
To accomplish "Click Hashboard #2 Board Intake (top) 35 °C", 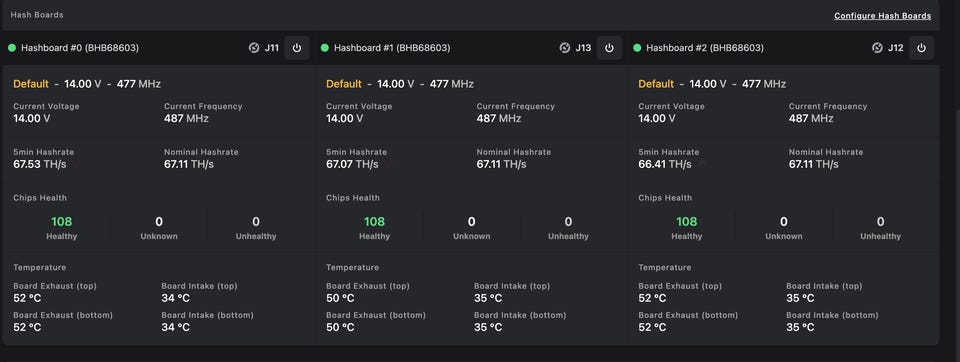I will click(x=800, y=298).
